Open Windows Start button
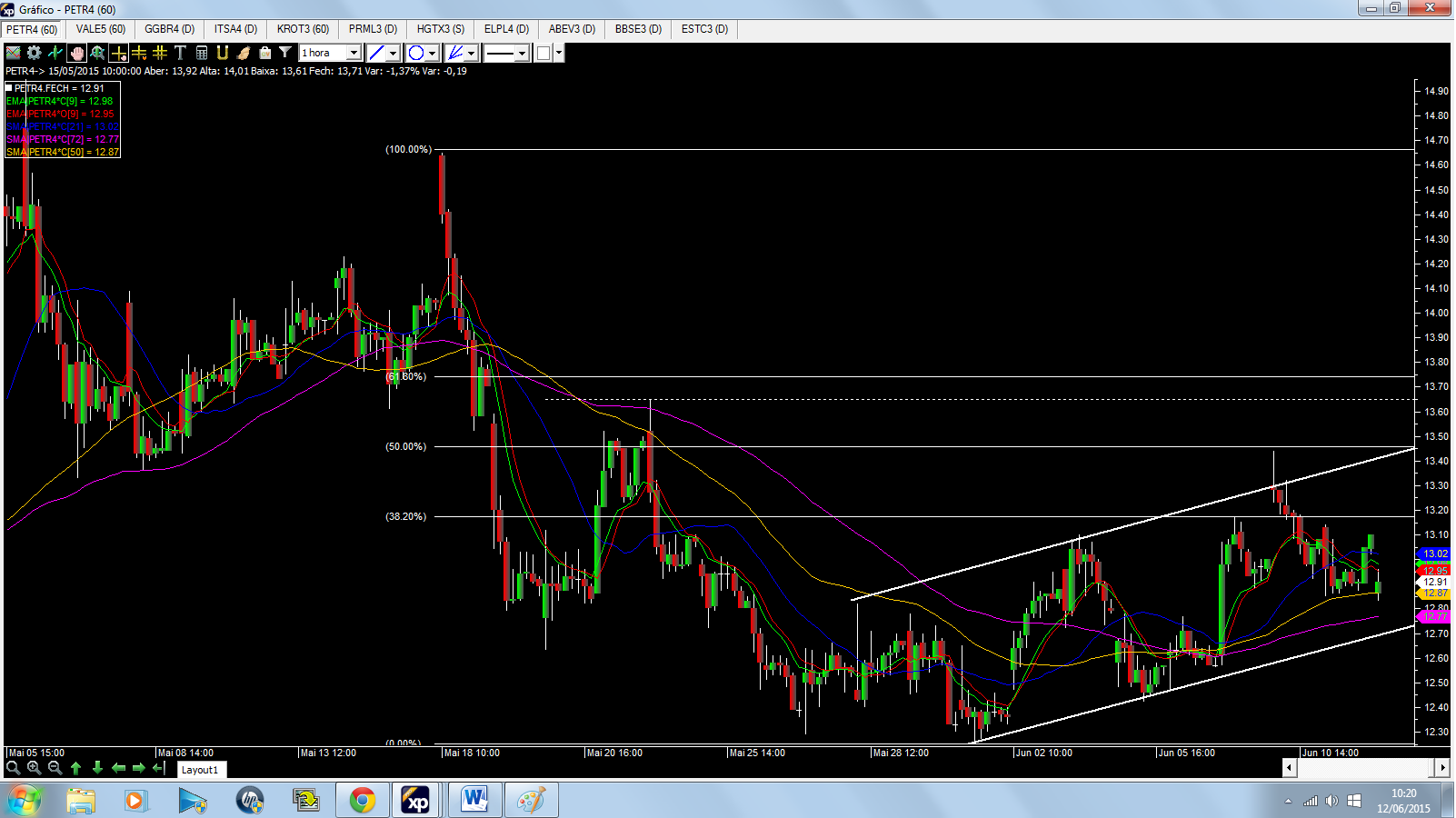 24,801
